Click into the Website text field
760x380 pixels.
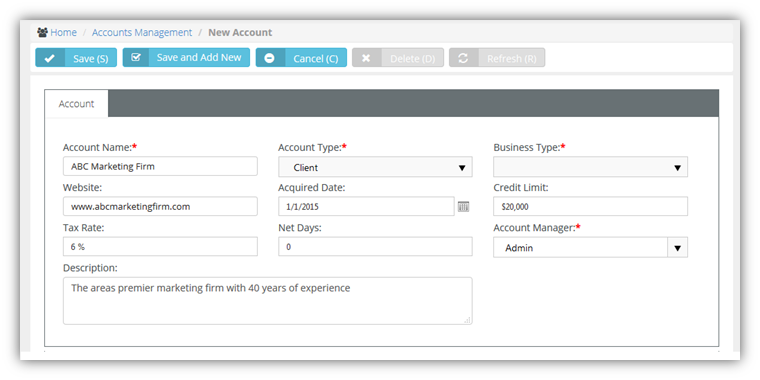(x=160, y=206)
